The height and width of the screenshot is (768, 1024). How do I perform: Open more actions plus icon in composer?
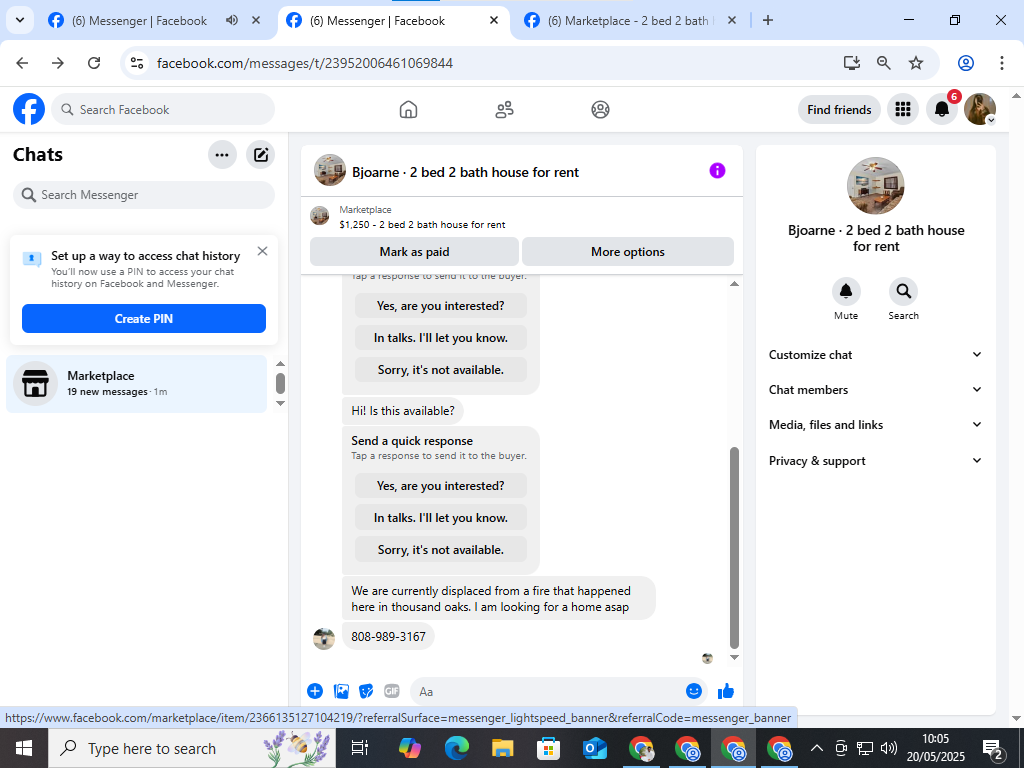pos(315,691)
